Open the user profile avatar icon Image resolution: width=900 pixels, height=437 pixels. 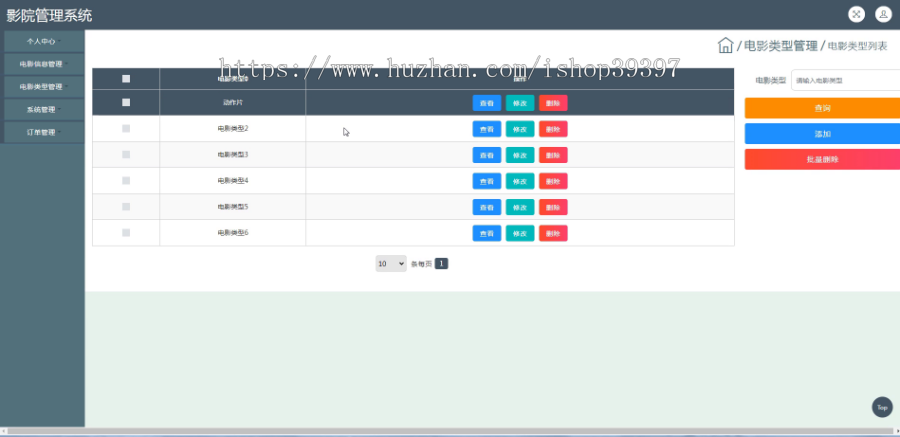coord(883,14)
